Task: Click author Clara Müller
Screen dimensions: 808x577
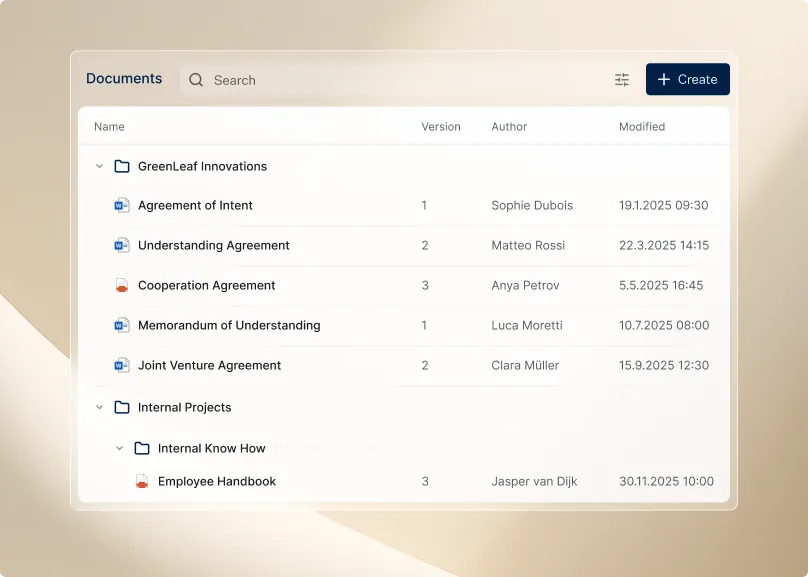Action: click(x=525, y=365)
